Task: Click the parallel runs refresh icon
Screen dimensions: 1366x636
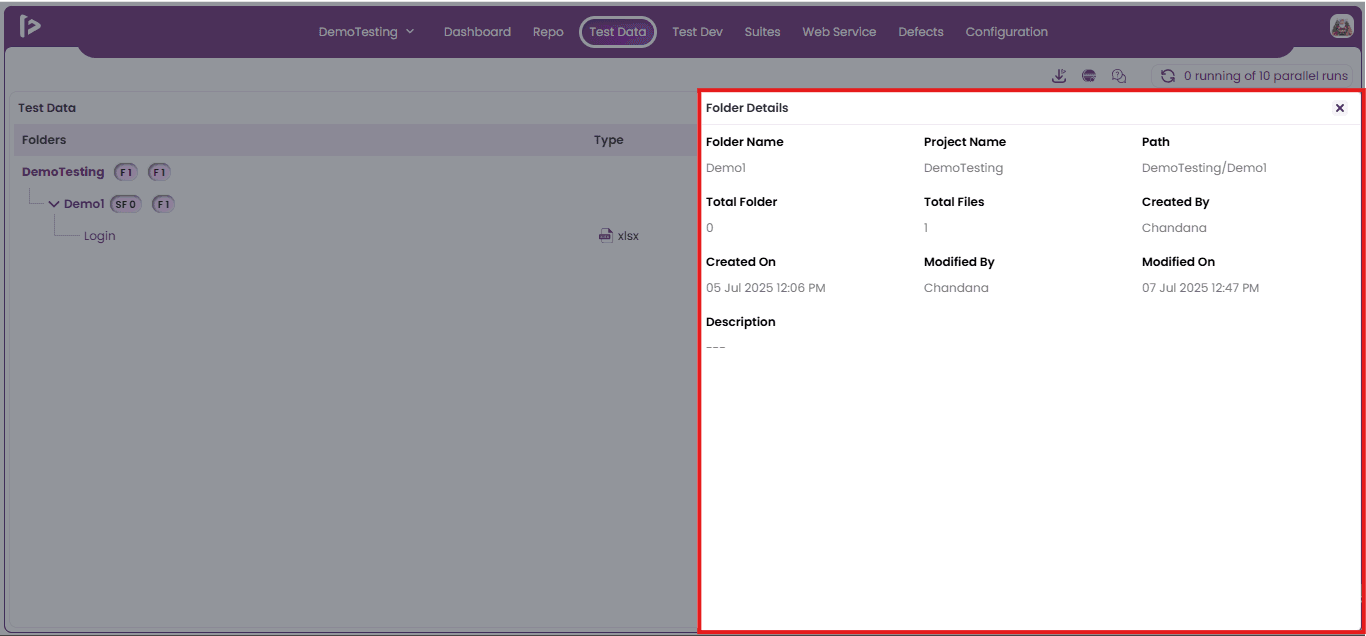Action: point(1167,76)
